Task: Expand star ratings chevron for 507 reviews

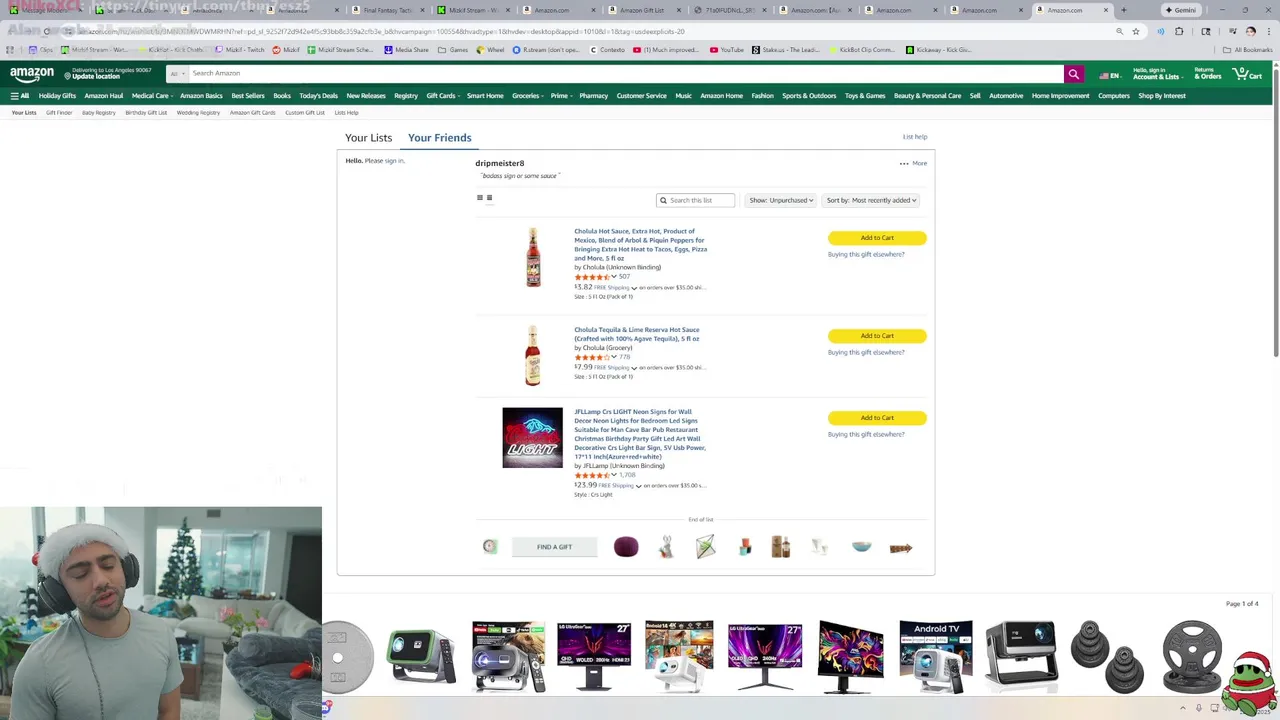Action: pyautogui.click(x=614, y=276)
